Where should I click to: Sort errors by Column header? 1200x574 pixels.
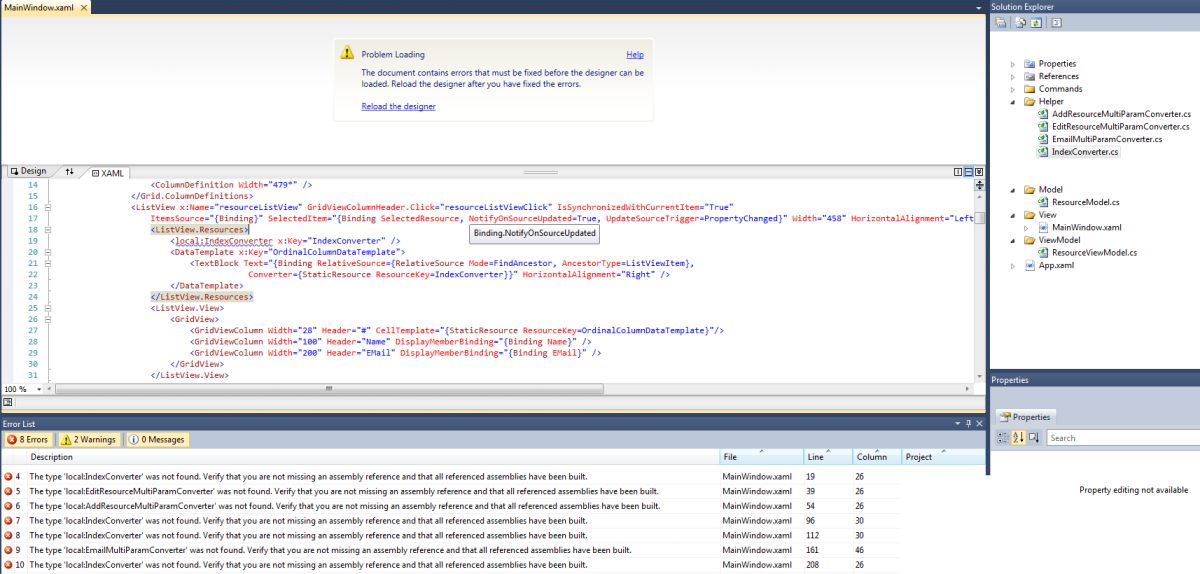tap(877, 457)
